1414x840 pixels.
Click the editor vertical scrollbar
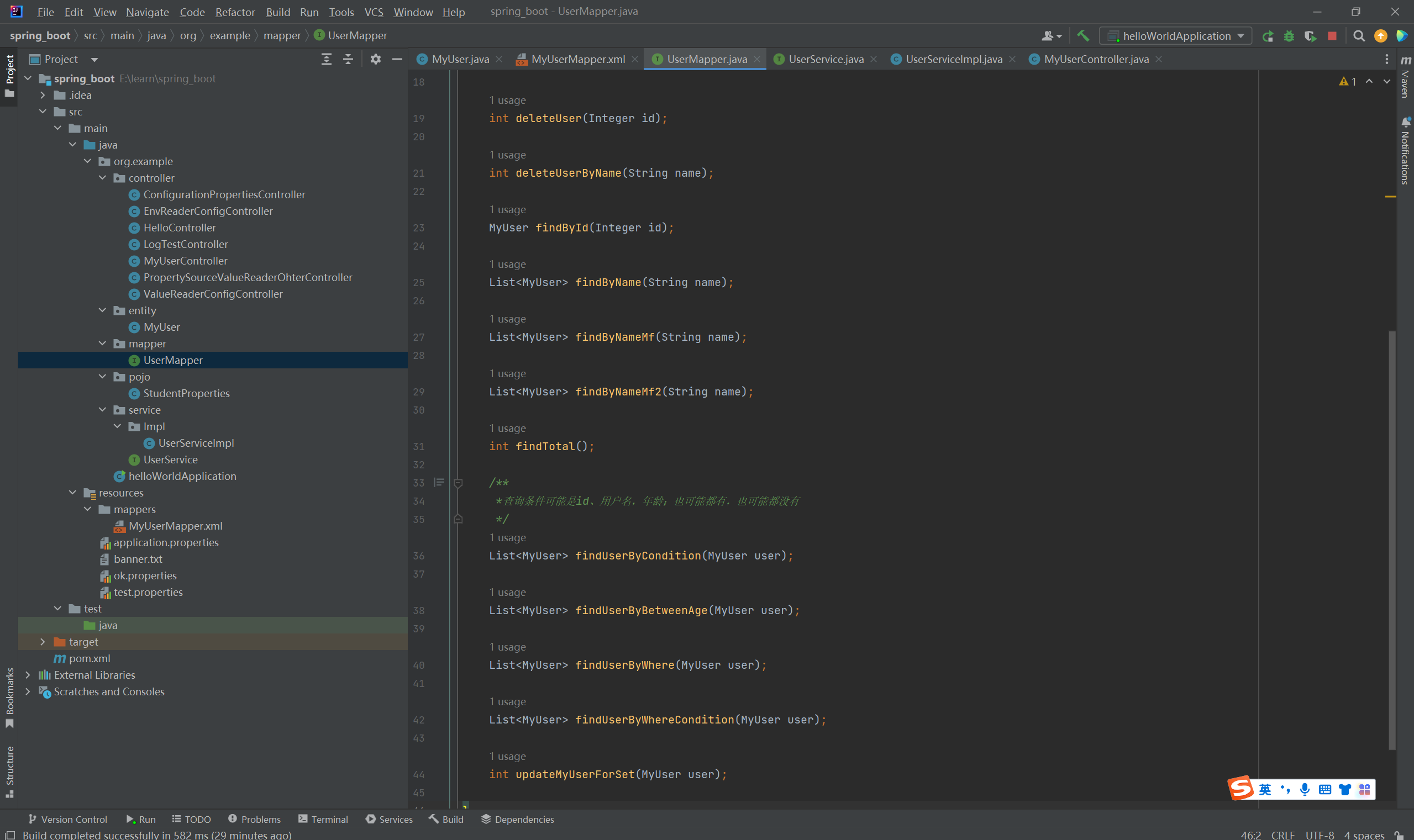click(1392, 538)
